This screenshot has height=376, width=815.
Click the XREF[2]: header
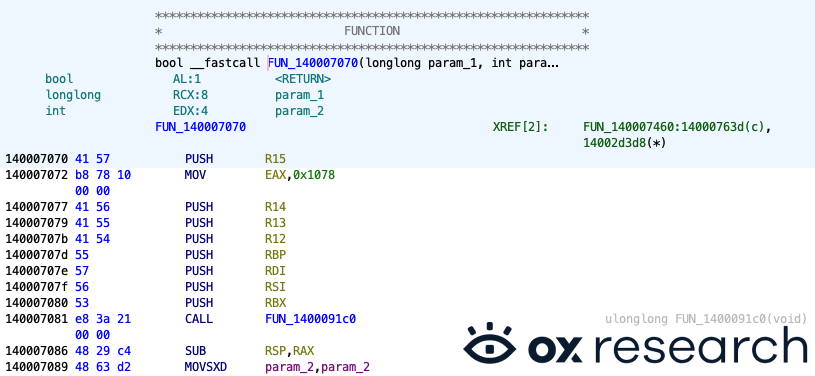(x=520, y=127)
